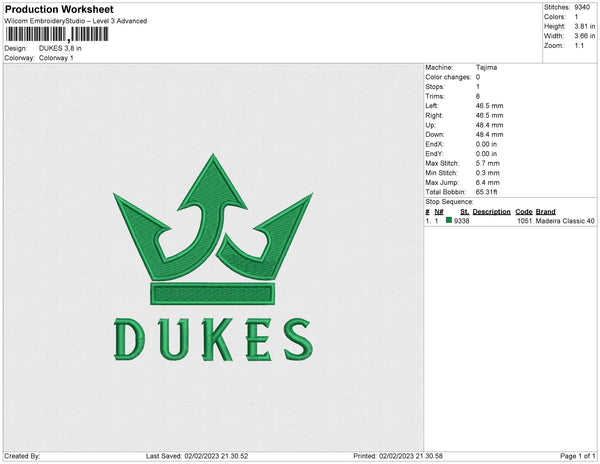Click the 'St.' column header
Screen dimensions: 600x464
pyautogui.click(x=465, y=212)
